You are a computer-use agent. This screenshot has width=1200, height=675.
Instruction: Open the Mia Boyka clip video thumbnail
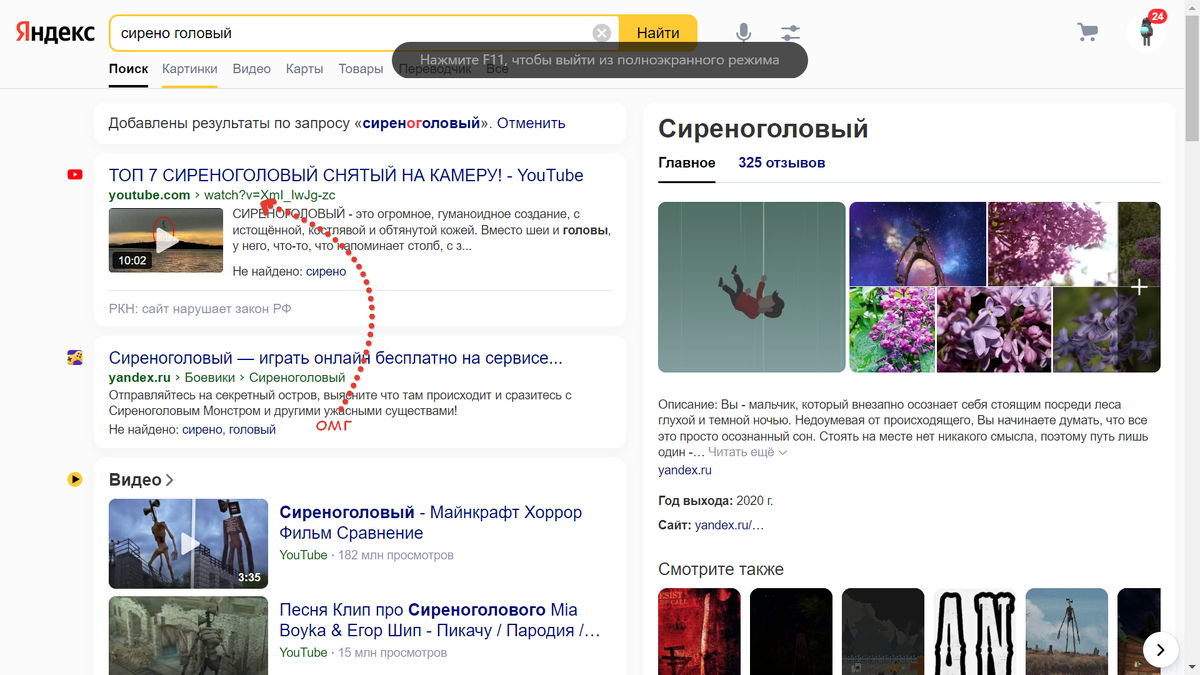tap(188, 635)
